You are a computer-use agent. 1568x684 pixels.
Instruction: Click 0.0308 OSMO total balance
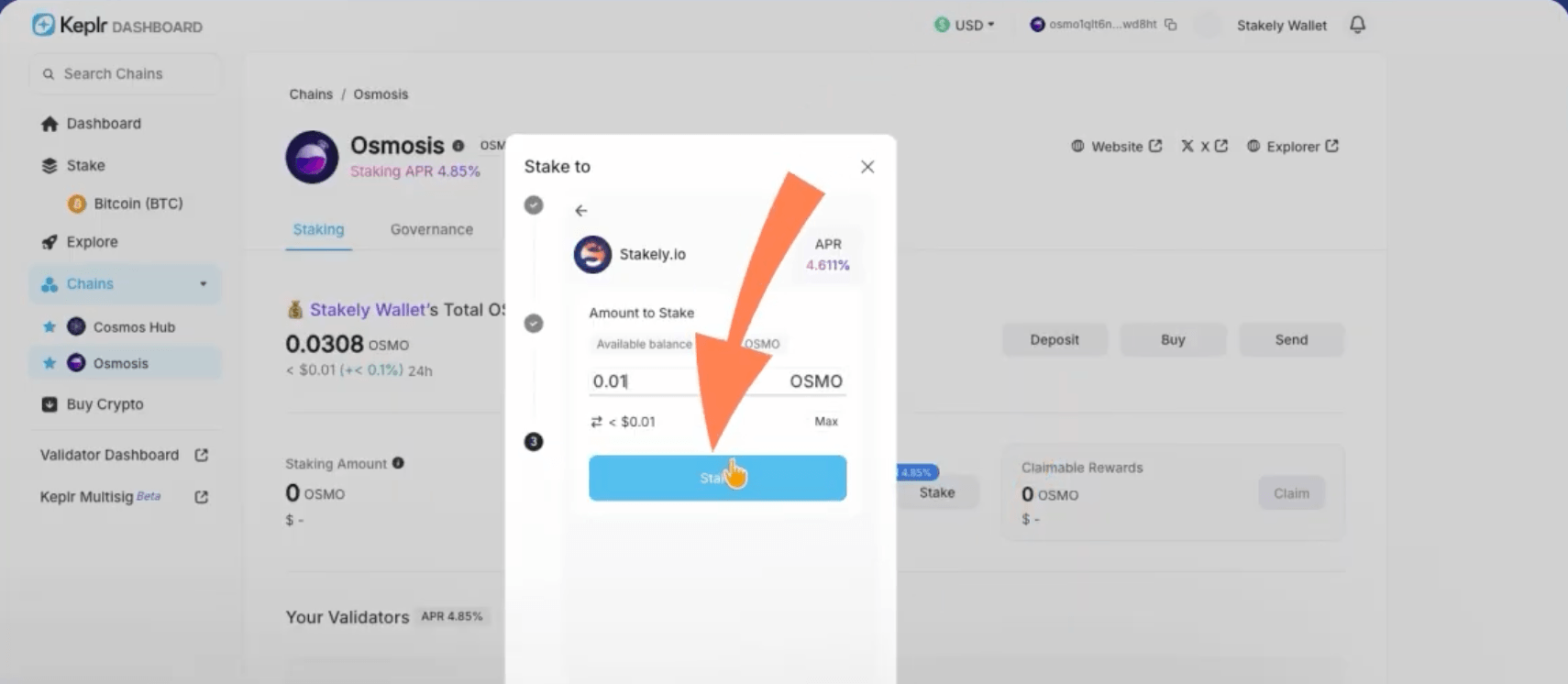(x=347, y=344)
